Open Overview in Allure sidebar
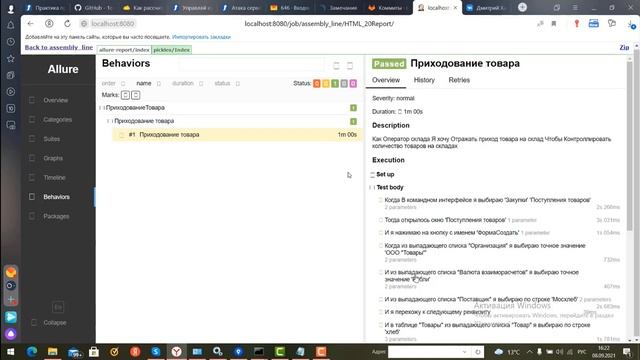640x360 pixels. pos(56,100)
